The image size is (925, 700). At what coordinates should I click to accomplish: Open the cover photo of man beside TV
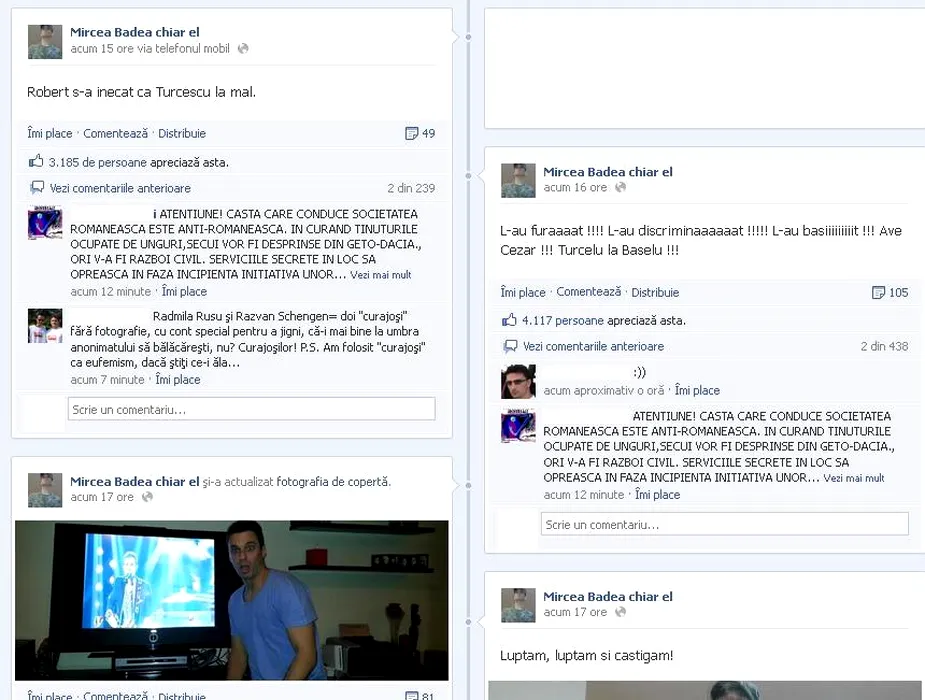click(232, 600)
